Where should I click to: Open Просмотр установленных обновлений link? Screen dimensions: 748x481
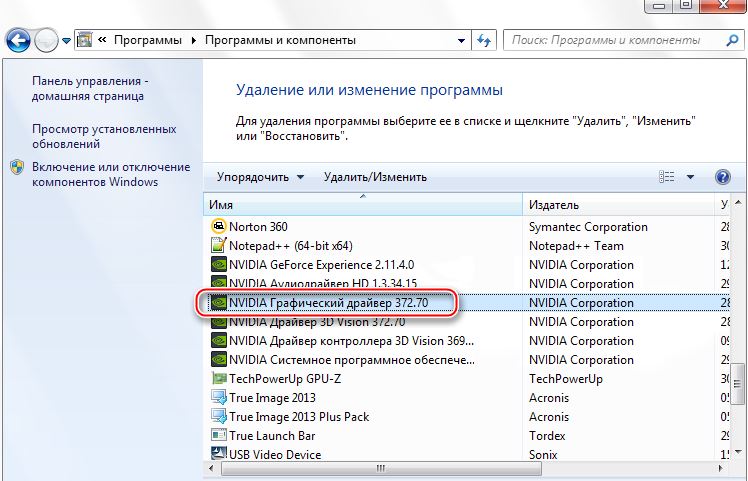coord(104,136)
